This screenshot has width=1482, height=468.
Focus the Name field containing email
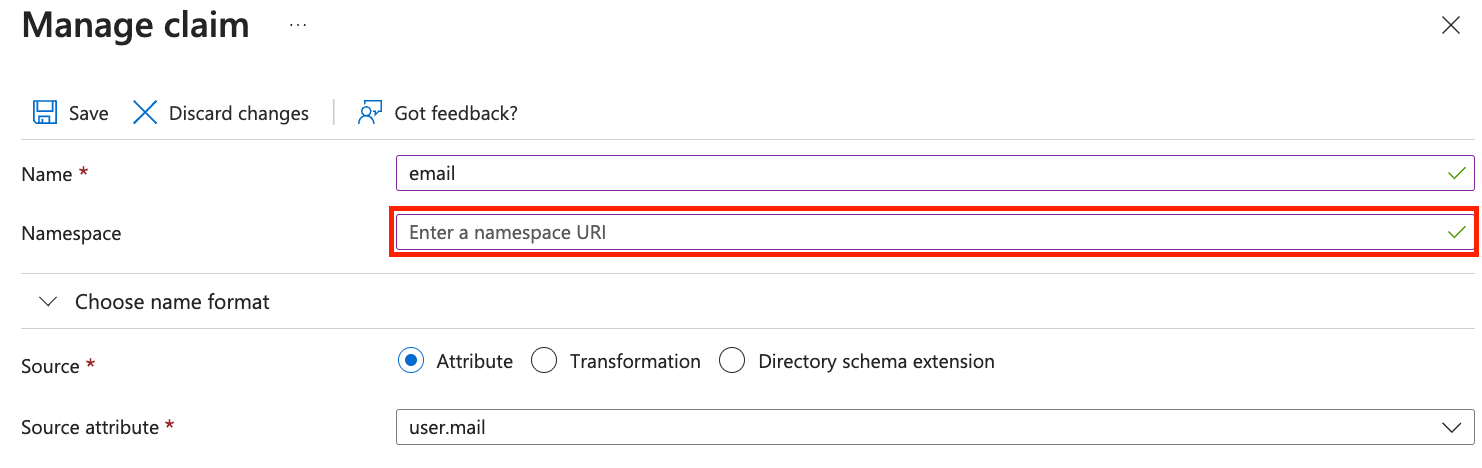click(935, 173)
